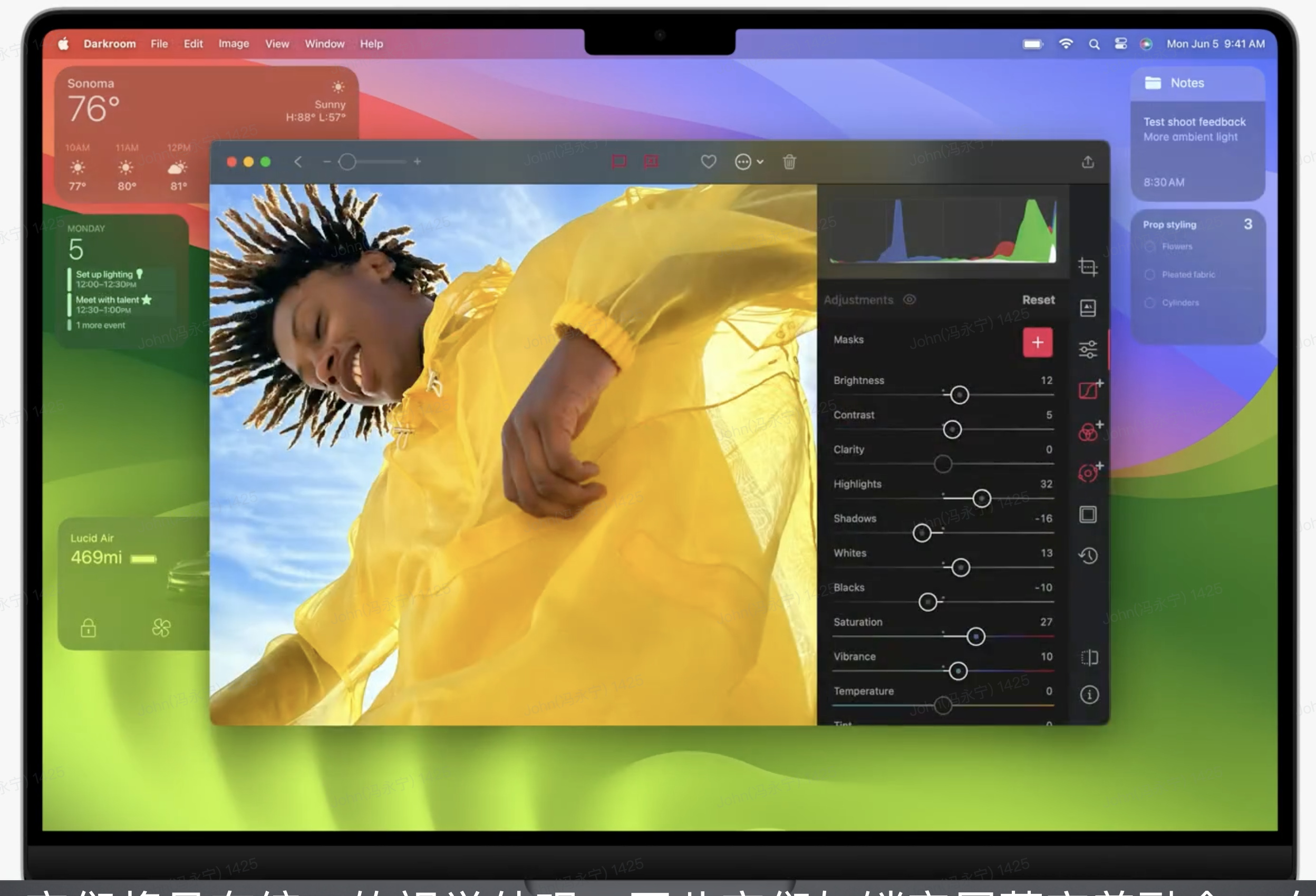Screen dimensions: 1316x896
Task: Check the Cylinders reminder circle
Action: pos(1149,303)
